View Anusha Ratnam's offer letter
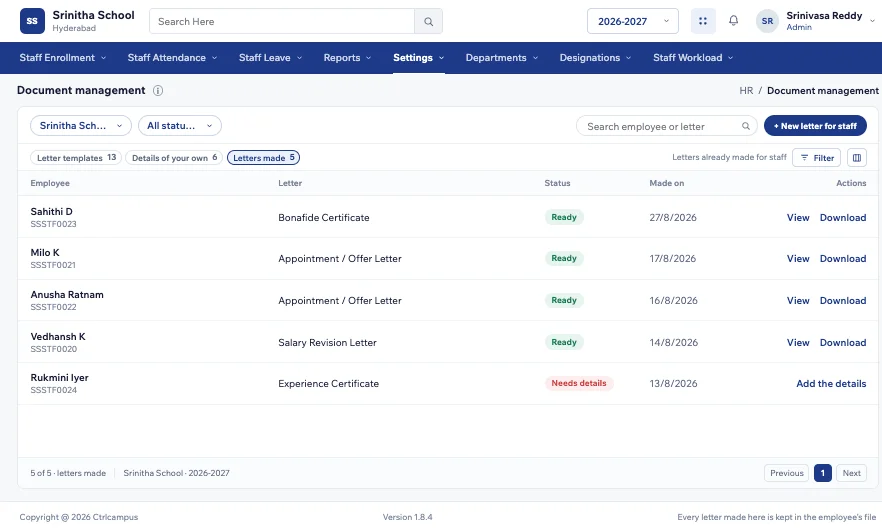 click(798, 301)
